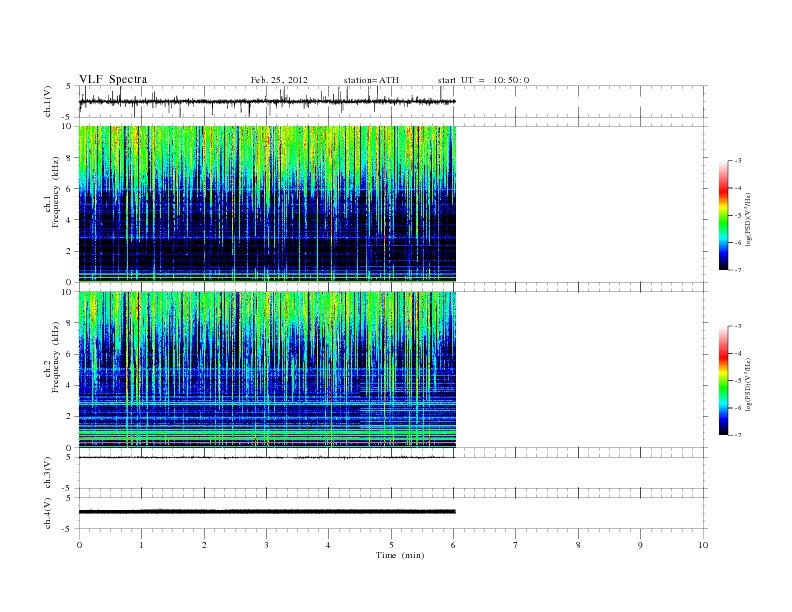
Task: Click the "5" tick on the Time axis
Action: (391, 545)
